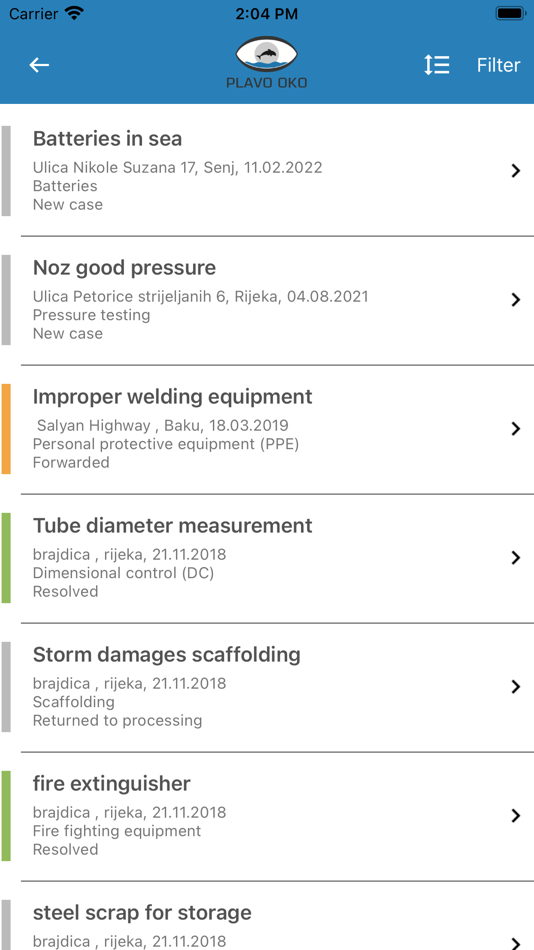534x950 pixels.
Task: Open chevron for Storm damages scaffolding
Action: (x=516, y=686)
